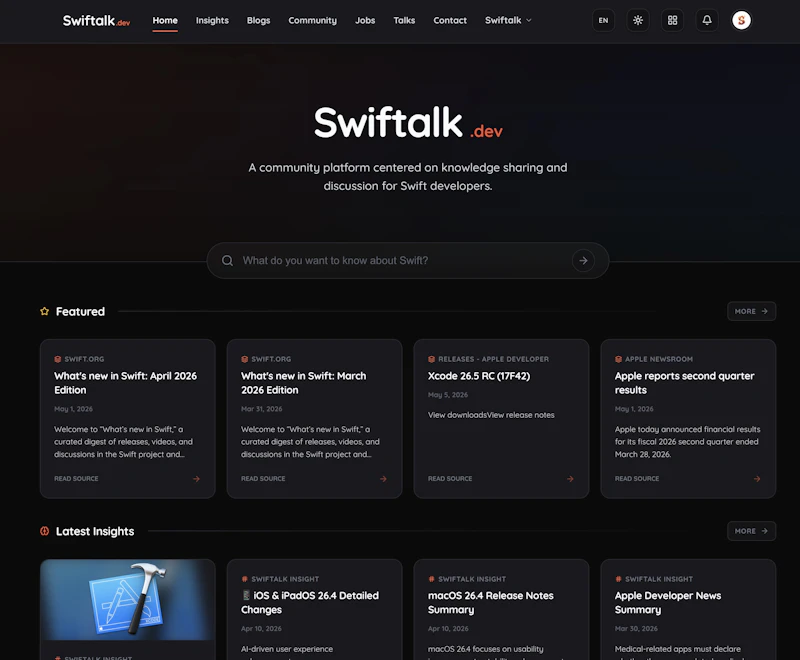The image size is (800, 660).
Task: Switch language with the EN button
Action: click(x=603, y=20)
